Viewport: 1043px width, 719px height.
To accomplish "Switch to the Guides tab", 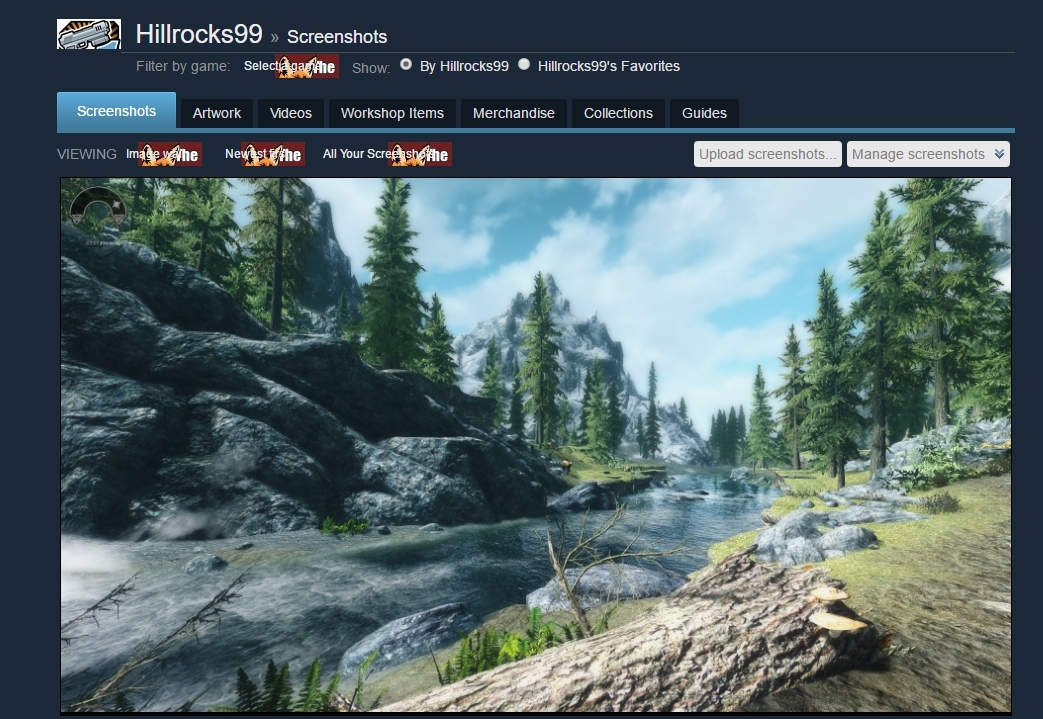I will coord(704,113).
